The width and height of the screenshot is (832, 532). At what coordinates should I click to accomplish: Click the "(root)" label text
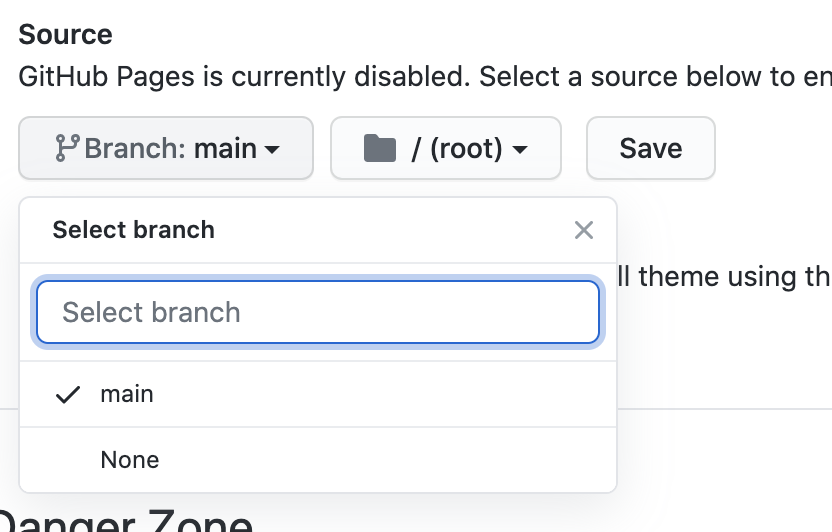tap(466, 149)
